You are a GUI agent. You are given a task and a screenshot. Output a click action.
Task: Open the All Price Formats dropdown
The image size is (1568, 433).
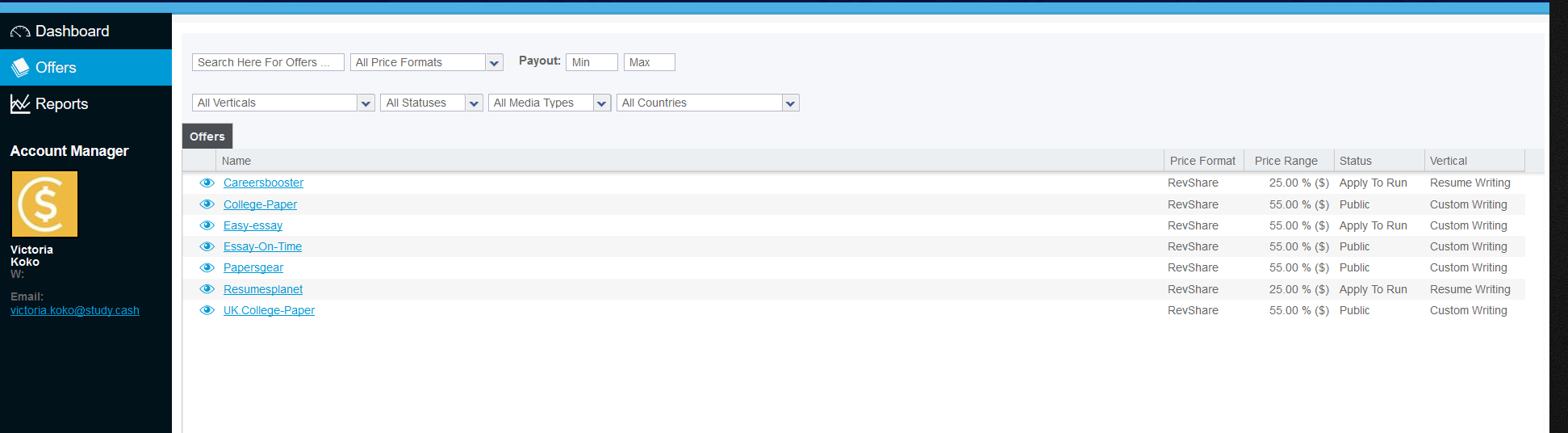tap(427, 62)
